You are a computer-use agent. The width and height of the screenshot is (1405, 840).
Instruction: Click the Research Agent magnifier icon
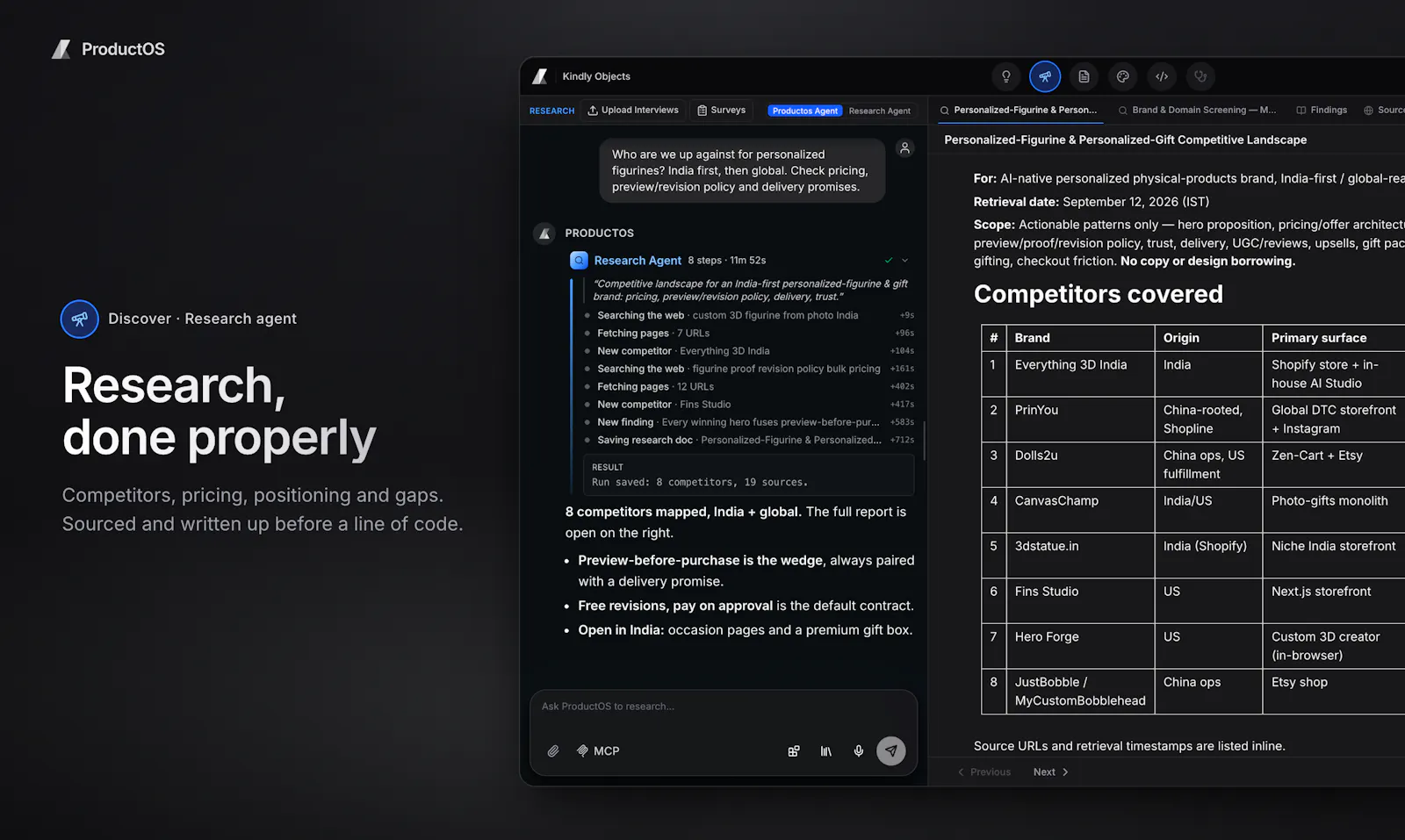pos(579,261)
